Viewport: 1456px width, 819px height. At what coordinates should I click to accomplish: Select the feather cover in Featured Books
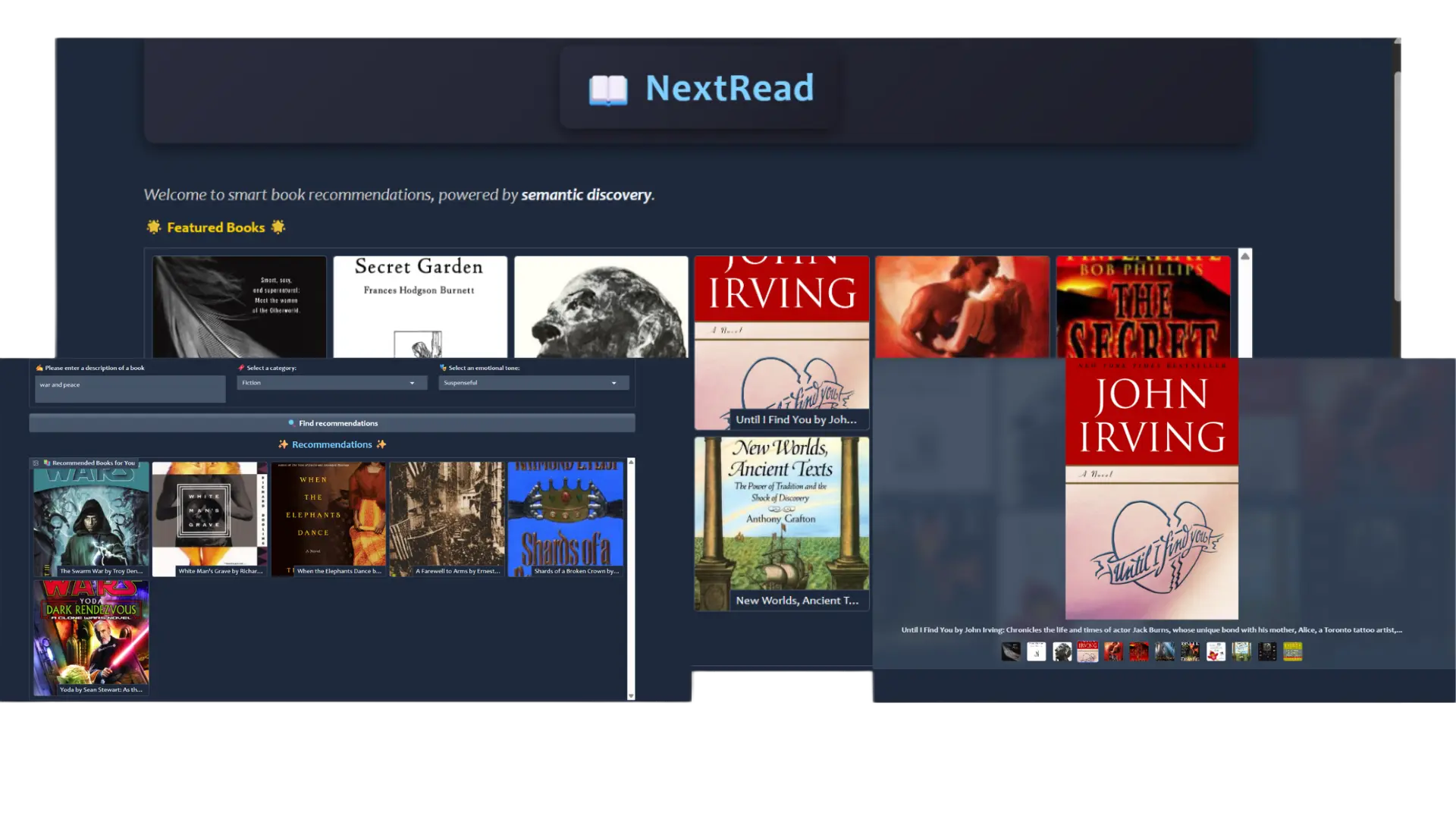240,306
